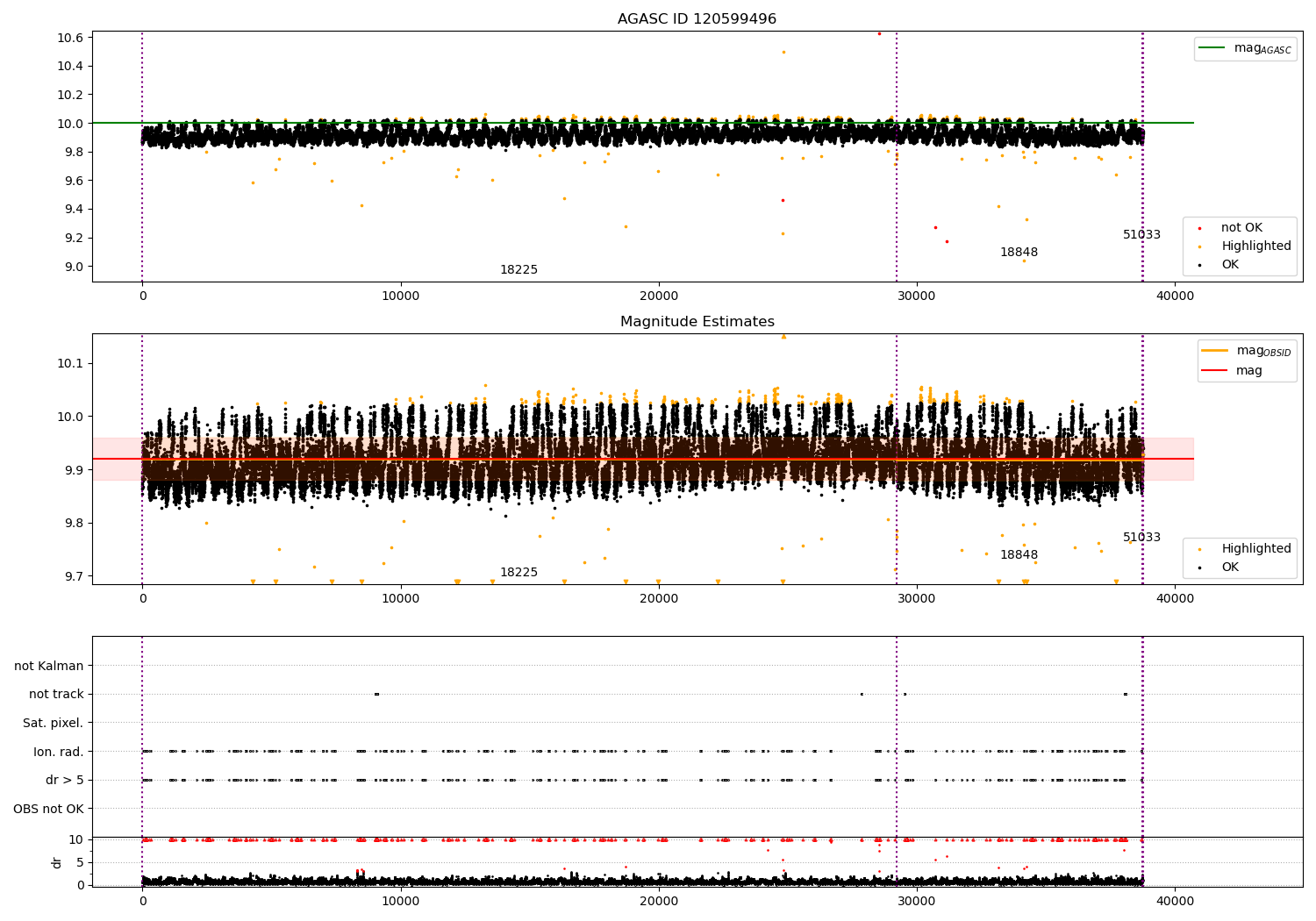The width and height of the screenshot is (1316, 921).
Task: Click the 10.6 y-axis tick label
Action: [x=70, y=38]
